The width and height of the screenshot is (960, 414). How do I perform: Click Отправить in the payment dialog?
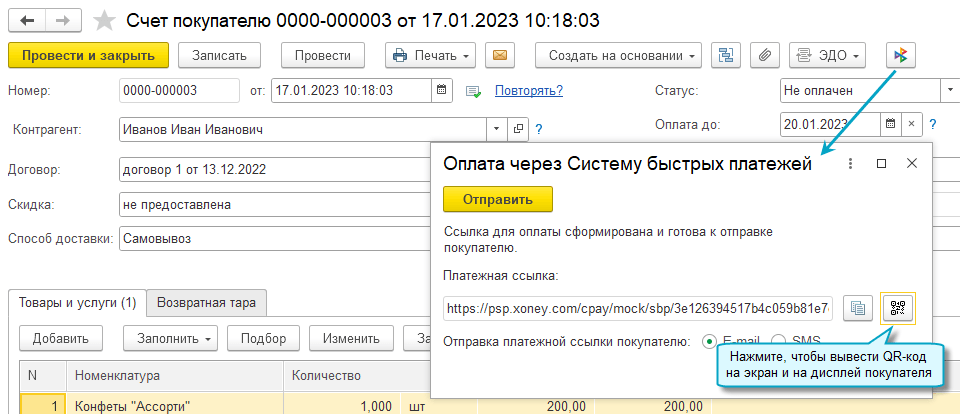point(498,200)
